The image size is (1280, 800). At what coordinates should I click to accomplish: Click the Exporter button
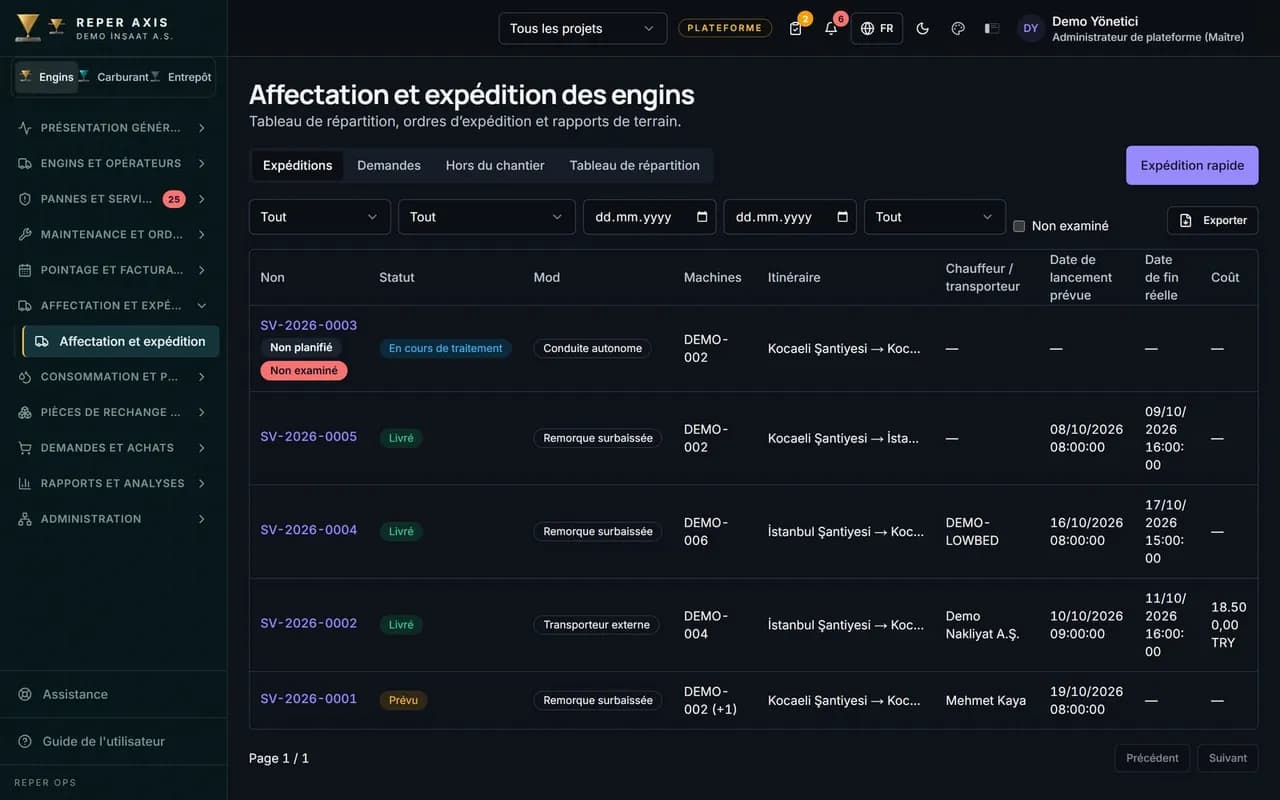tap(1213, 220)
